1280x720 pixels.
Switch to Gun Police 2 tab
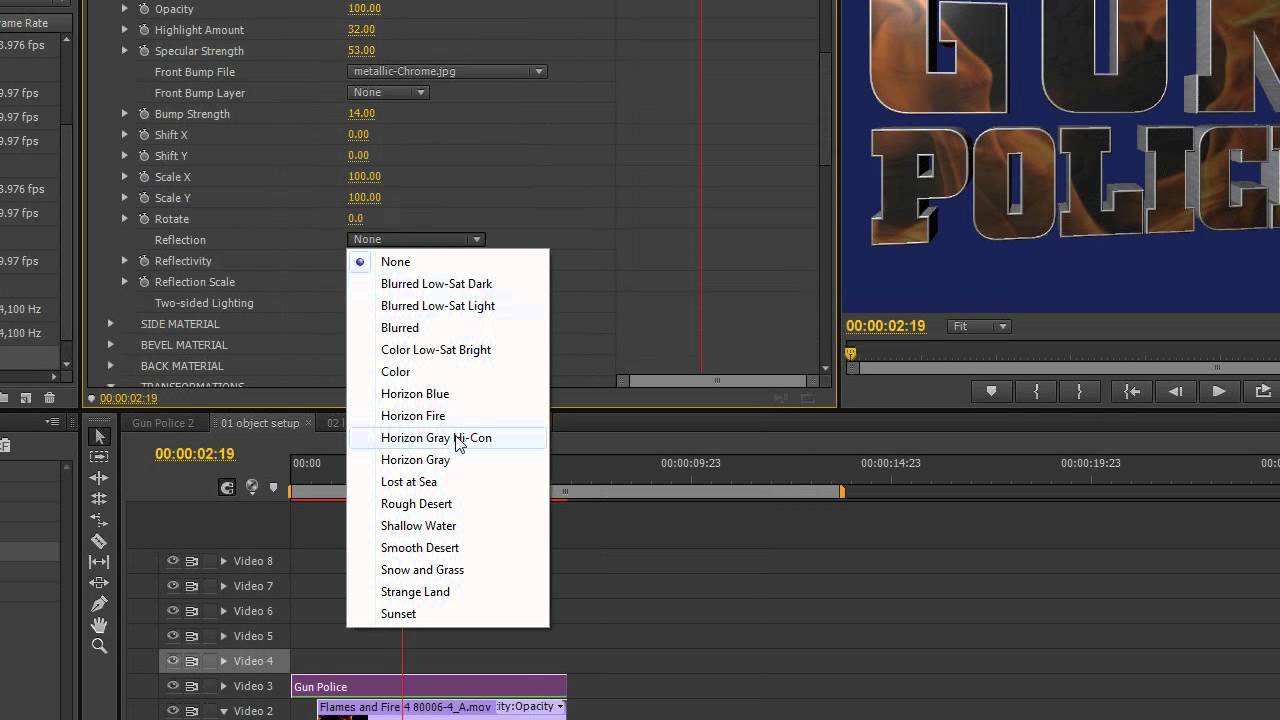163,423
